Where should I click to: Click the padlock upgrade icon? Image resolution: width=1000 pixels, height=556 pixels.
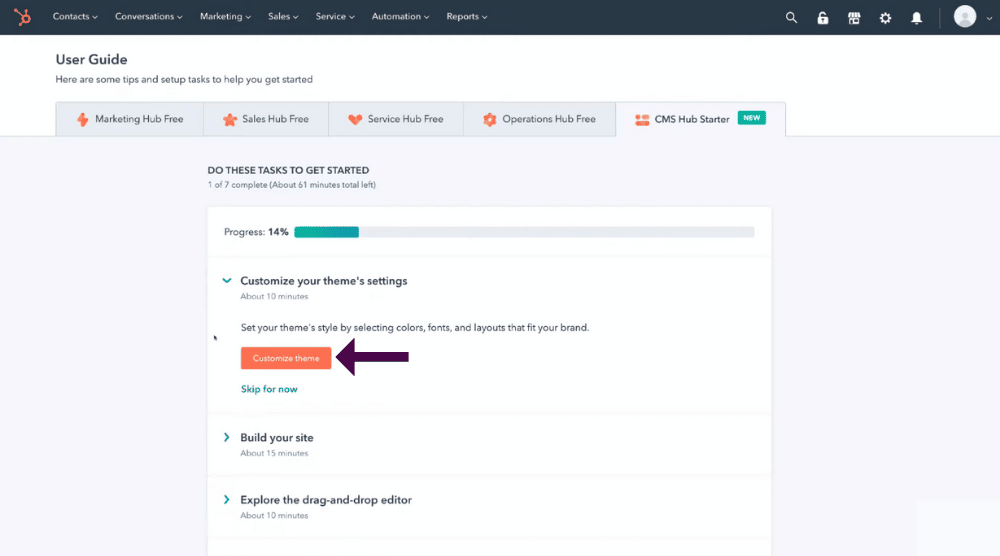point(823,18)
